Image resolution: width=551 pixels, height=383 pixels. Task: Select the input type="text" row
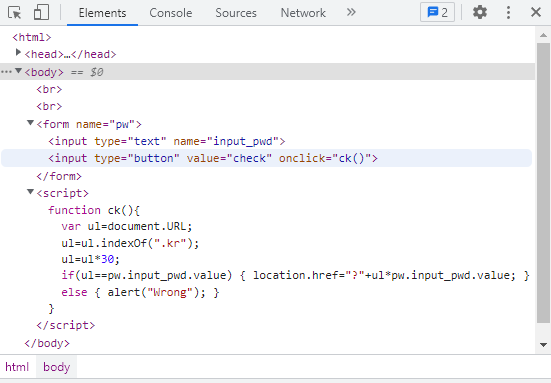click(167, 141)
